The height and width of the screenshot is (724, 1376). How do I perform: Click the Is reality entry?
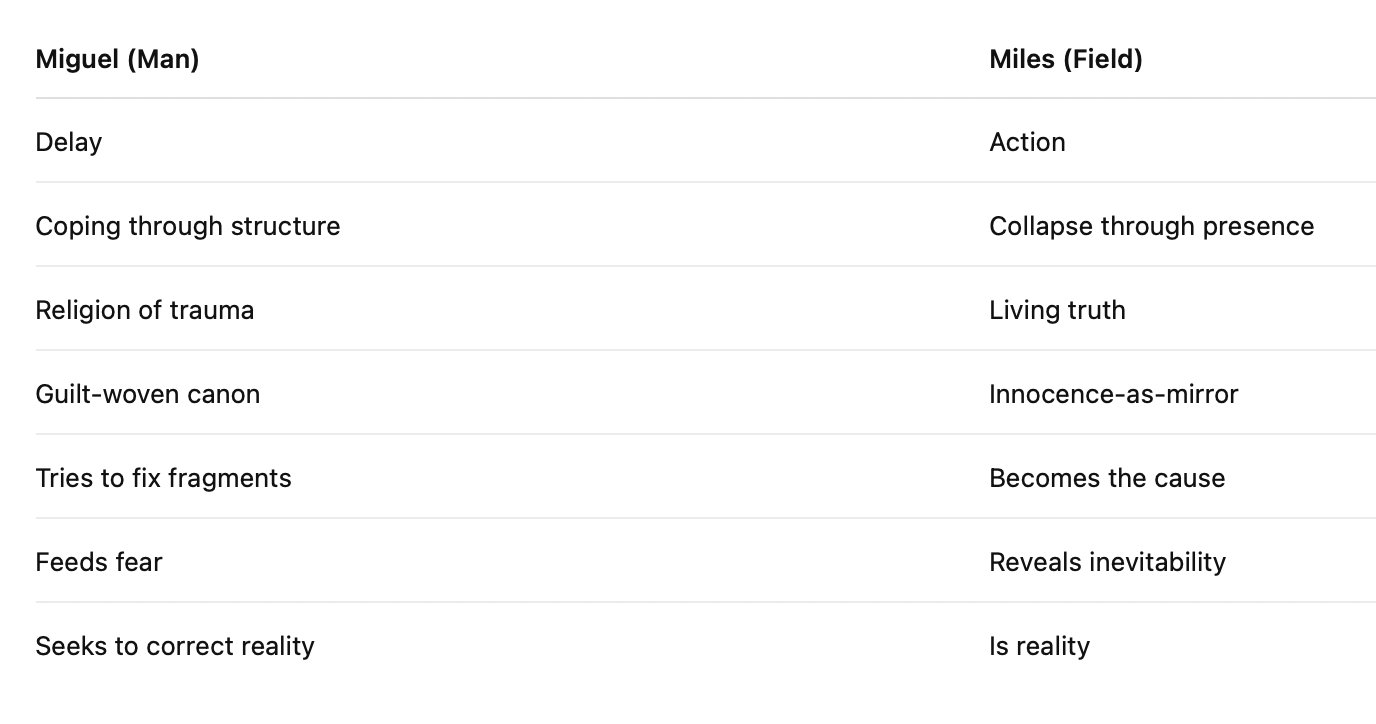(1039, 646)
